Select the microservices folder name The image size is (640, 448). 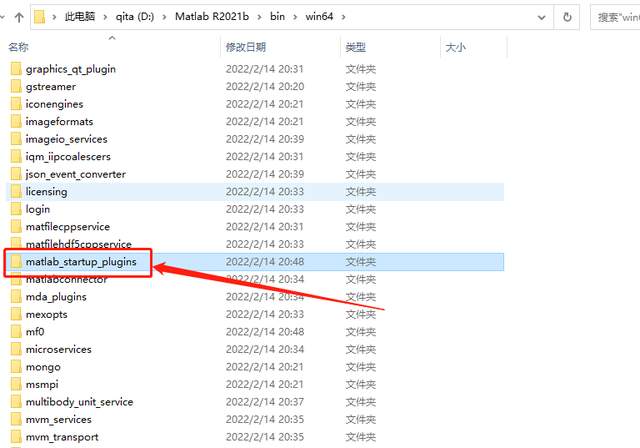tap(58, 350)
